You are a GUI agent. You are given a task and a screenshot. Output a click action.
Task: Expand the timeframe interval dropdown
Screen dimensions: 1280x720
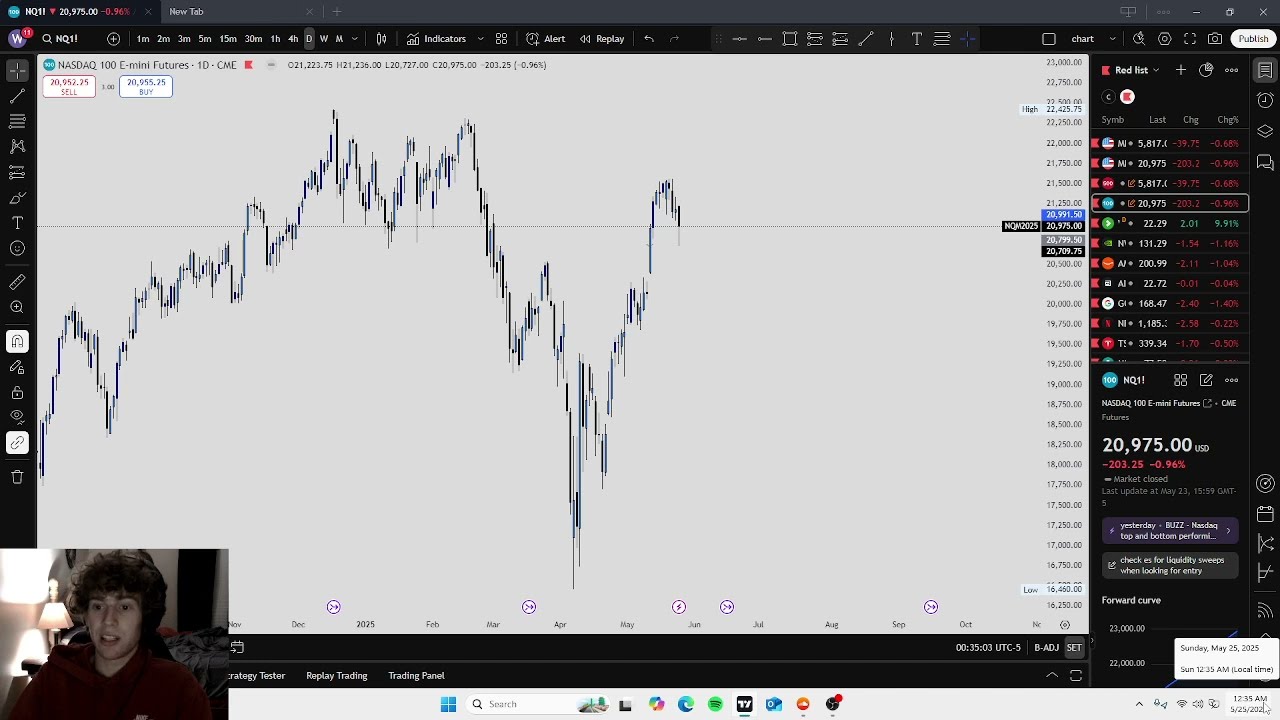click(355, 39)
